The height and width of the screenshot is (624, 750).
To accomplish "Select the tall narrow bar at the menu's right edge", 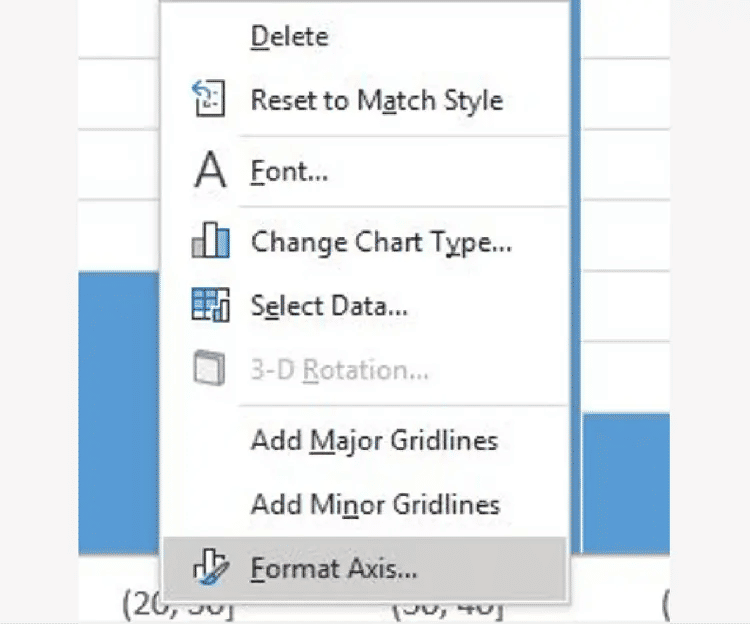I will click(x=575, y=276).
